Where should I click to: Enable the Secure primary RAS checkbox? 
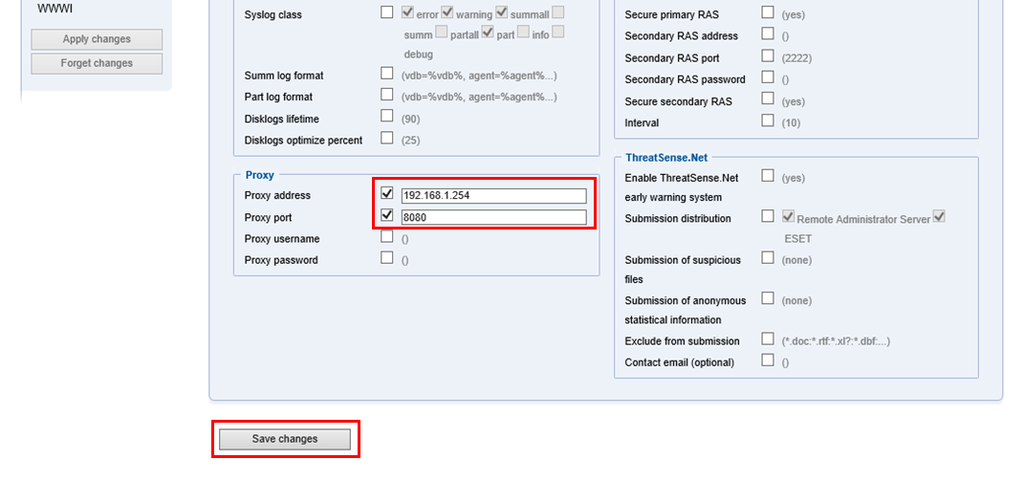click(x=768, y=13)
